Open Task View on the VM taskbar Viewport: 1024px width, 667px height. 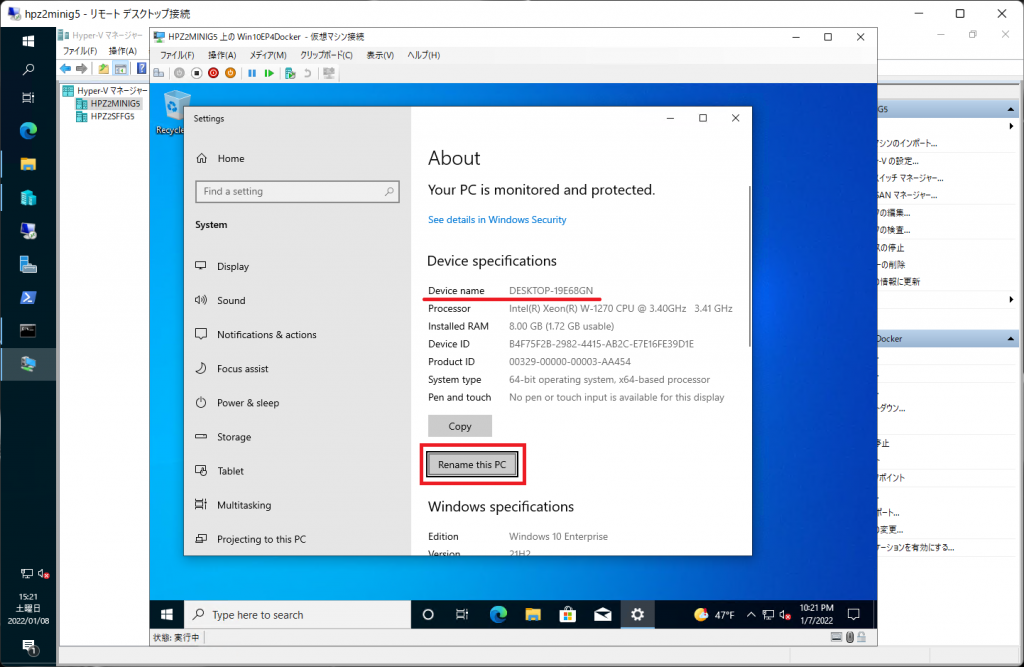coord(462,615)
